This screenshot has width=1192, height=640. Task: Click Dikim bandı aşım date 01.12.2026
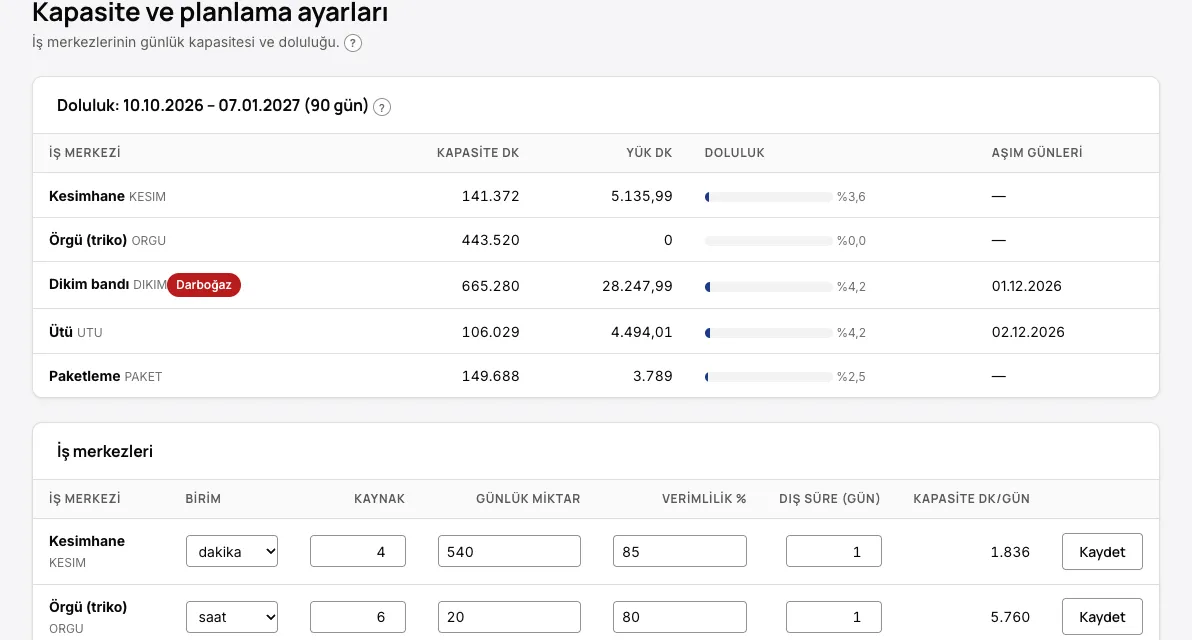(x=1026, y=286)
